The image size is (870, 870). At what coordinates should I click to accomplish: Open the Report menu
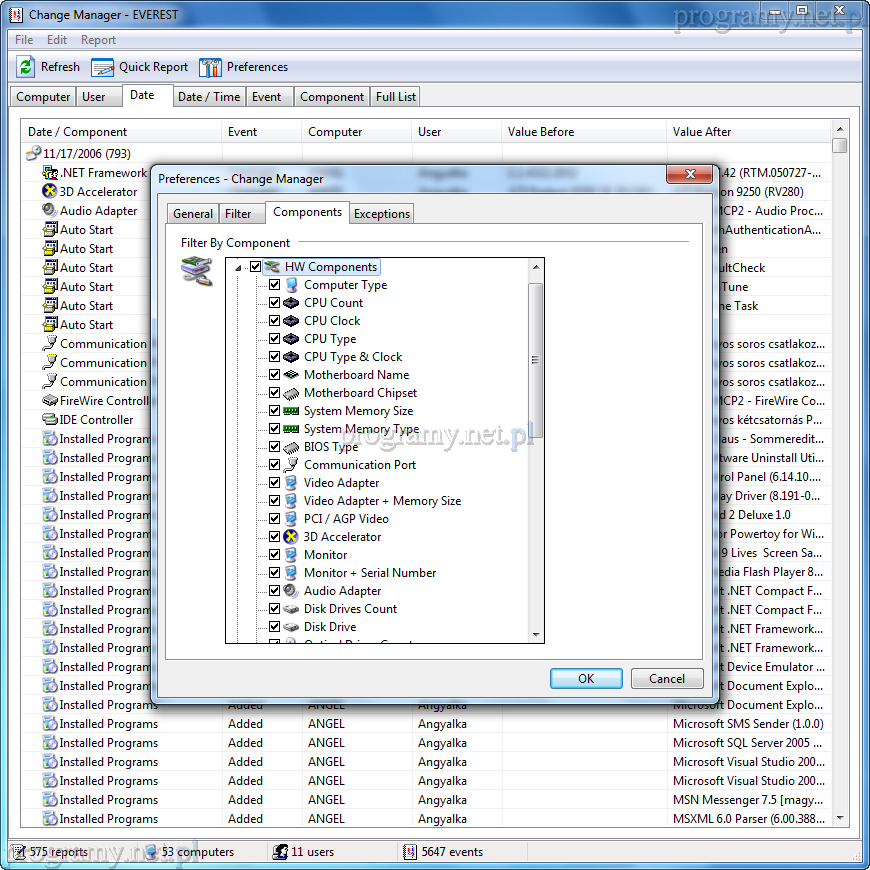point(98,40)
